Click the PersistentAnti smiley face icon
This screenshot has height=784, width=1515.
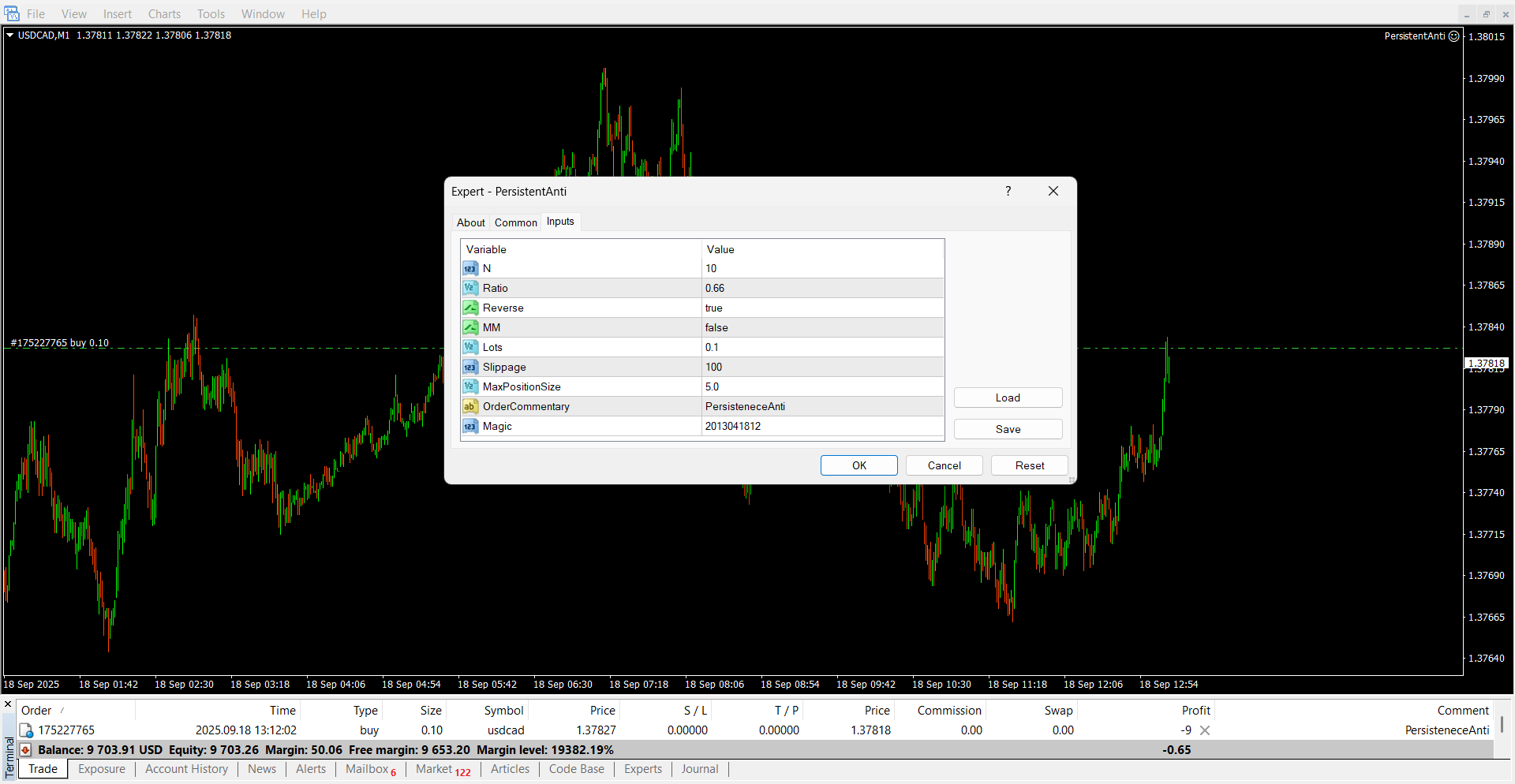coord(1454,36)
